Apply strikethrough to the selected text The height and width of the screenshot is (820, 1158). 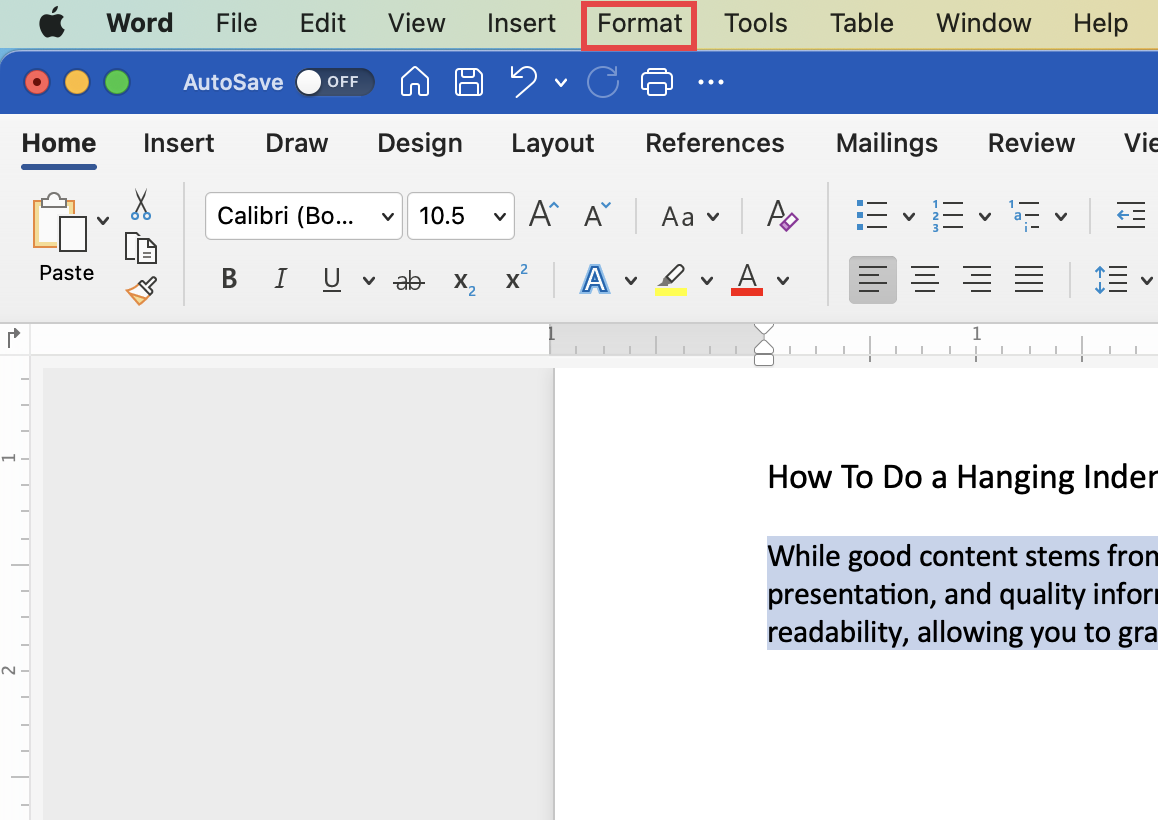[408, 279]
